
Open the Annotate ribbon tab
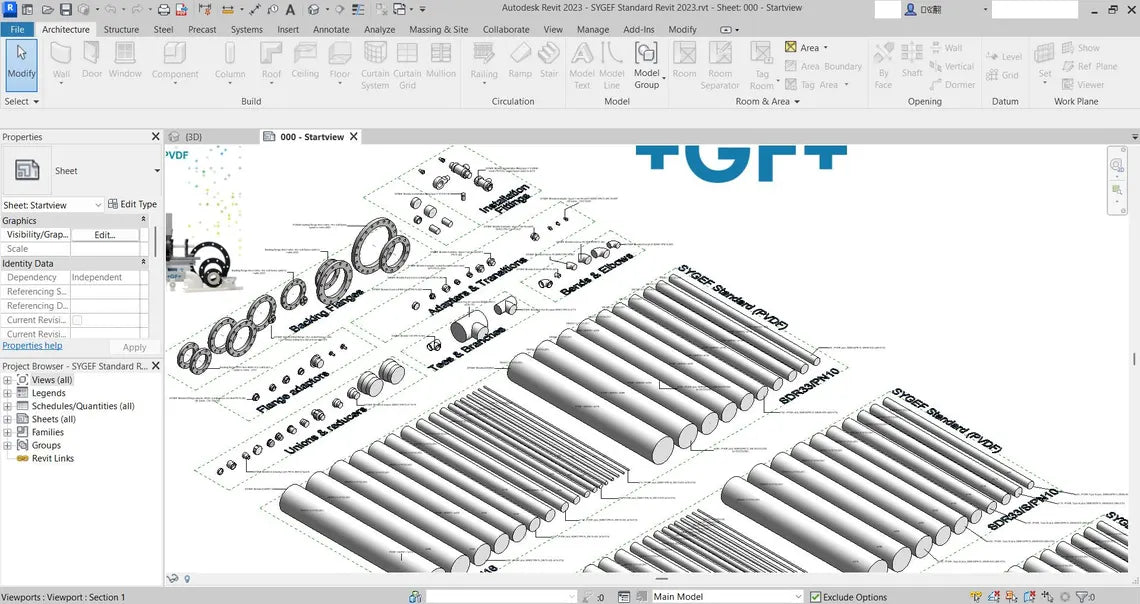331,30
